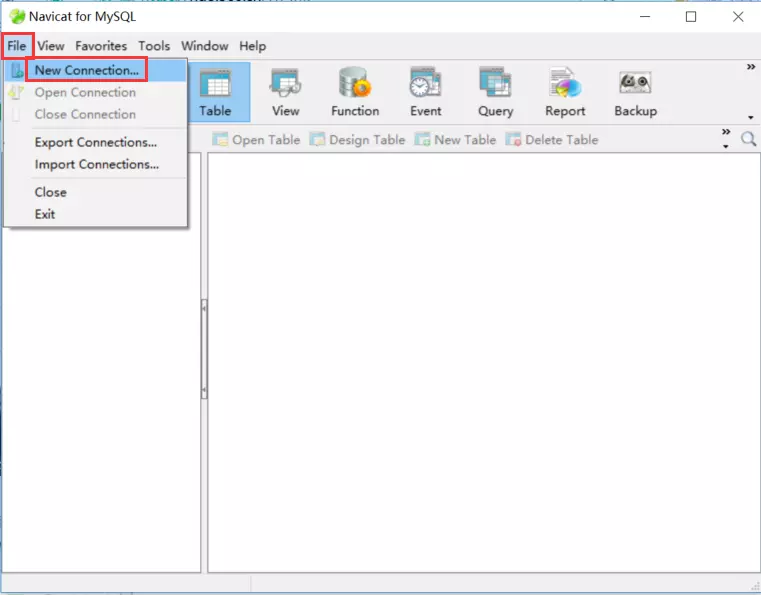Open the Favorites menu
761x595 pixels.
(x=101, y=46)
